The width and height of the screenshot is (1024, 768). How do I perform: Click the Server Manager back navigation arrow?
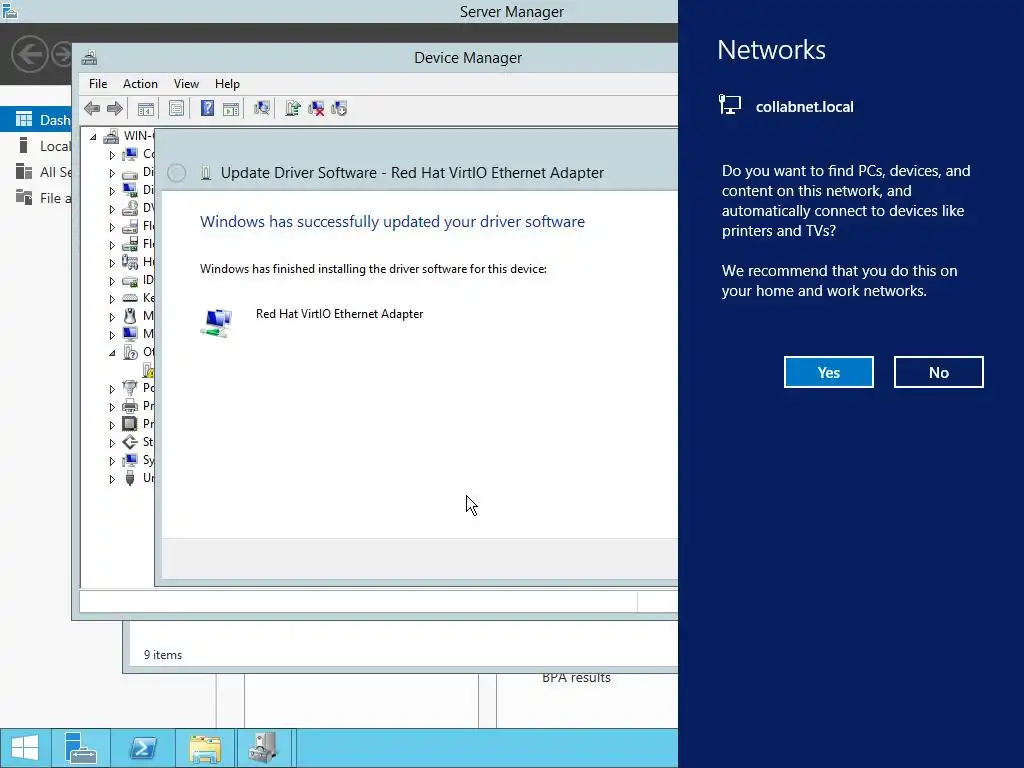point(29,54)
